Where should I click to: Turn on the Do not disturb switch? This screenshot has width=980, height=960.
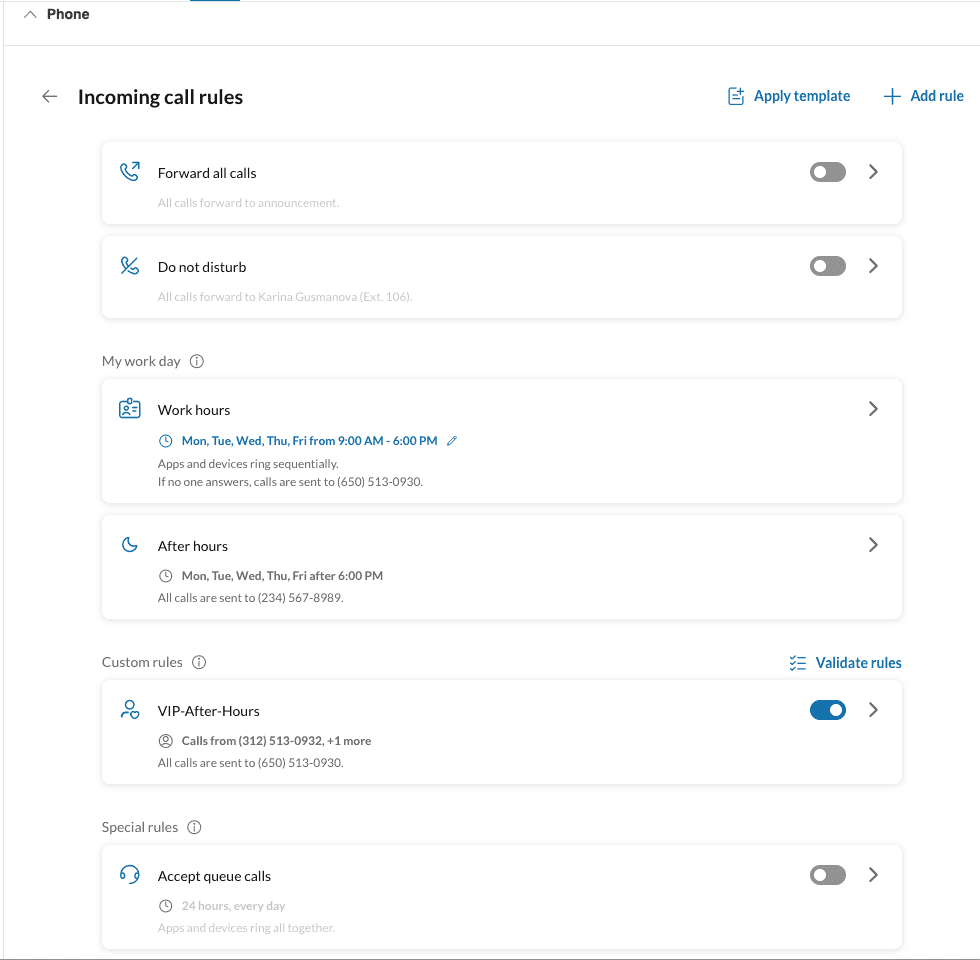pos(827,266)
